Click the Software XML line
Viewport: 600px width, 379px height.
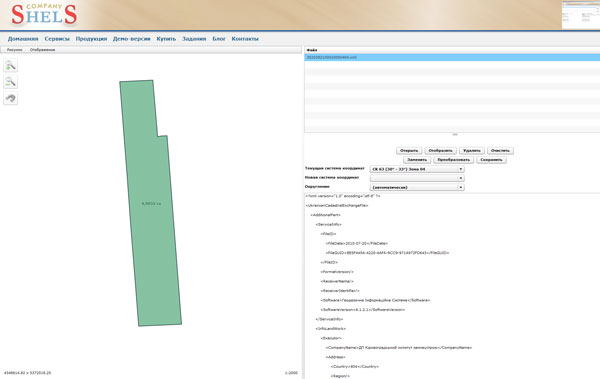click(375, 300)
